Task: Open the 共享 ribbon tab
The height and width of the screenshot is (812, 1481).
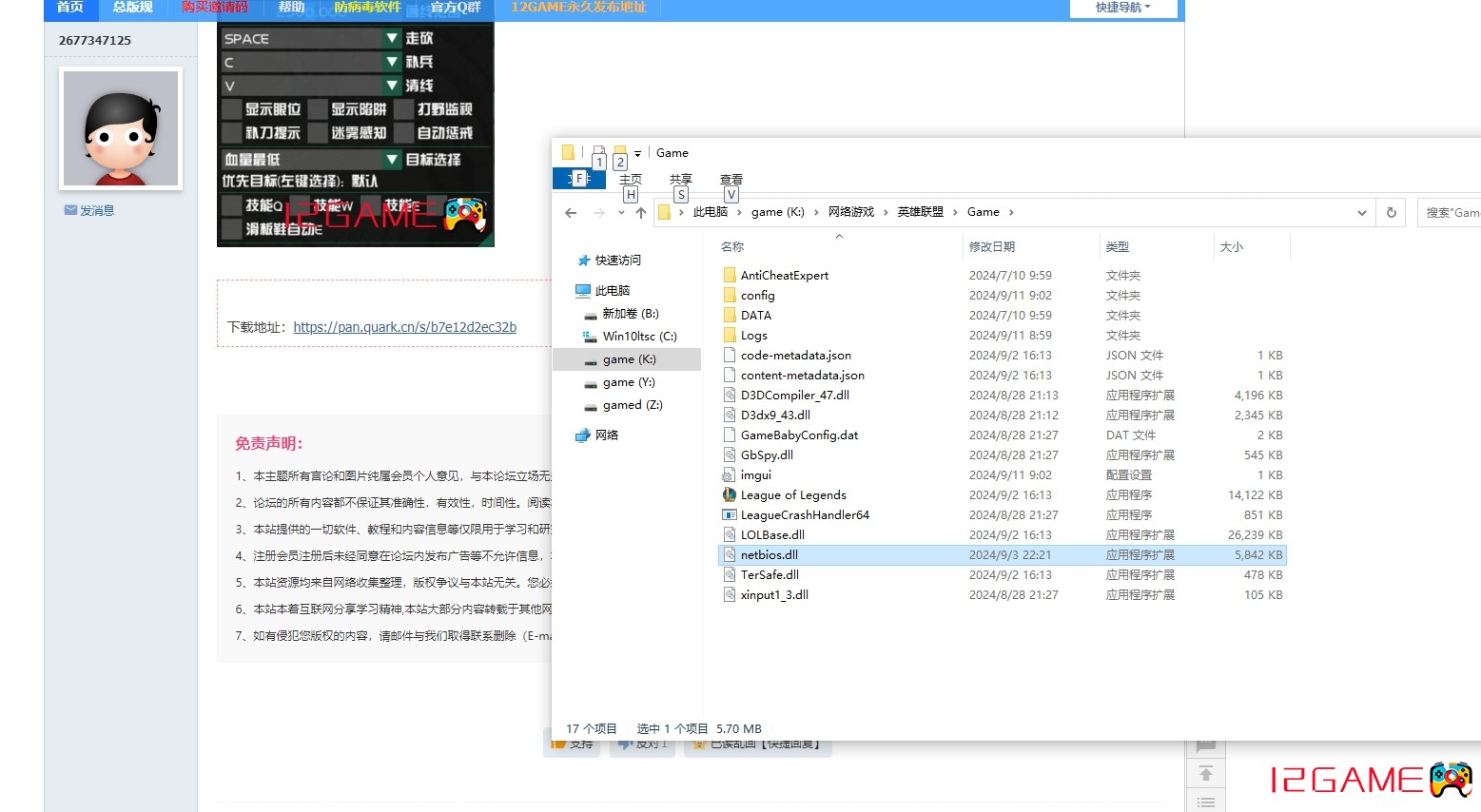Action: 681,179
